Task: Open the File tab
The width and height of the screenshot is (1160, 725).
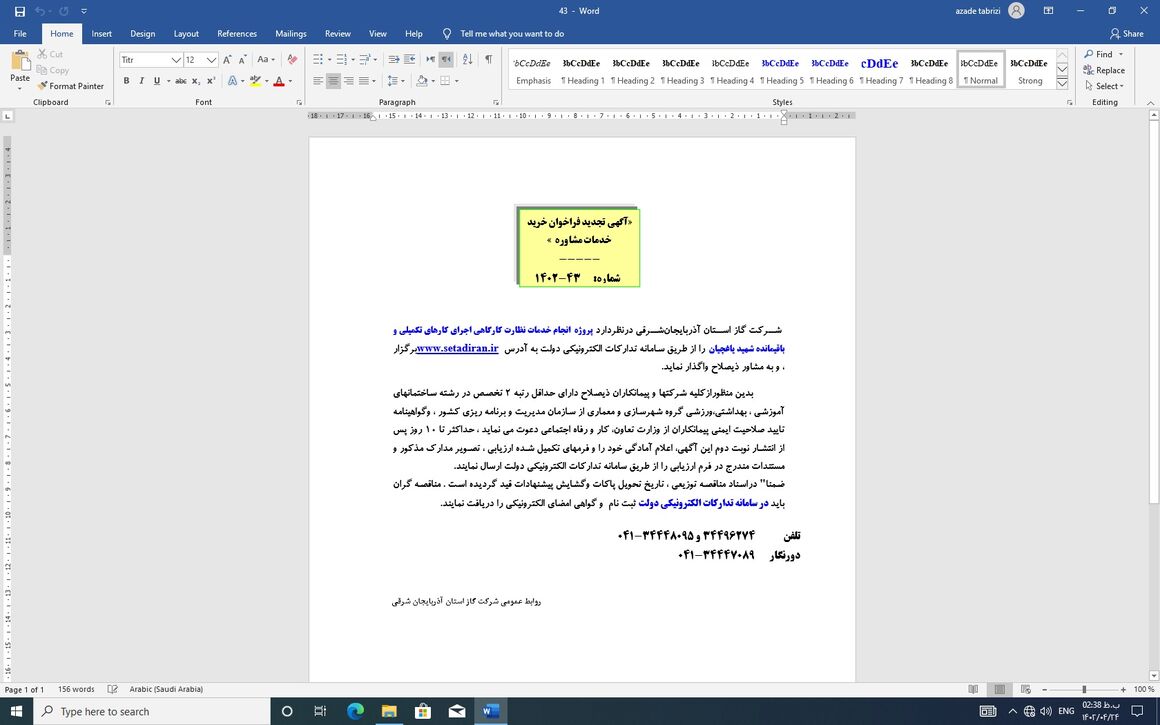Action: tap(20, 33)
